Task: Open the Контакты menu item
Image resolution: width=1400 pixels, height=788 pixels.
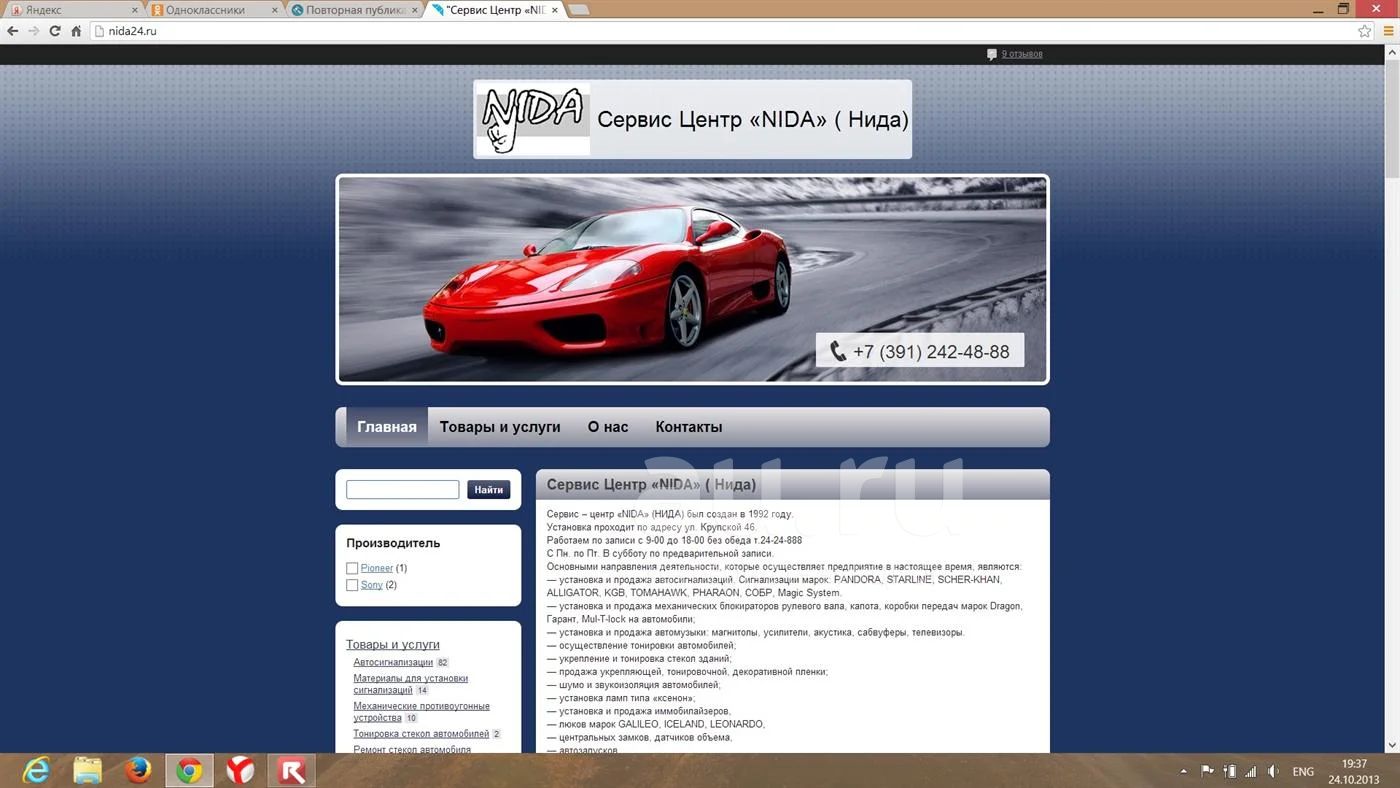Action: pos(689,427)
